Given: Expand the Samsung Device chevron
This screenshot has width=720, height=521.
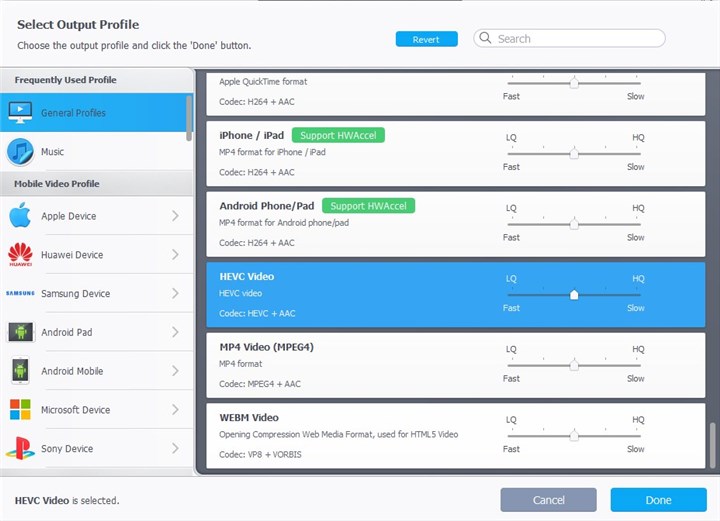Looking at the screenshot, I should pyautogui.click(x=175, y=293).
